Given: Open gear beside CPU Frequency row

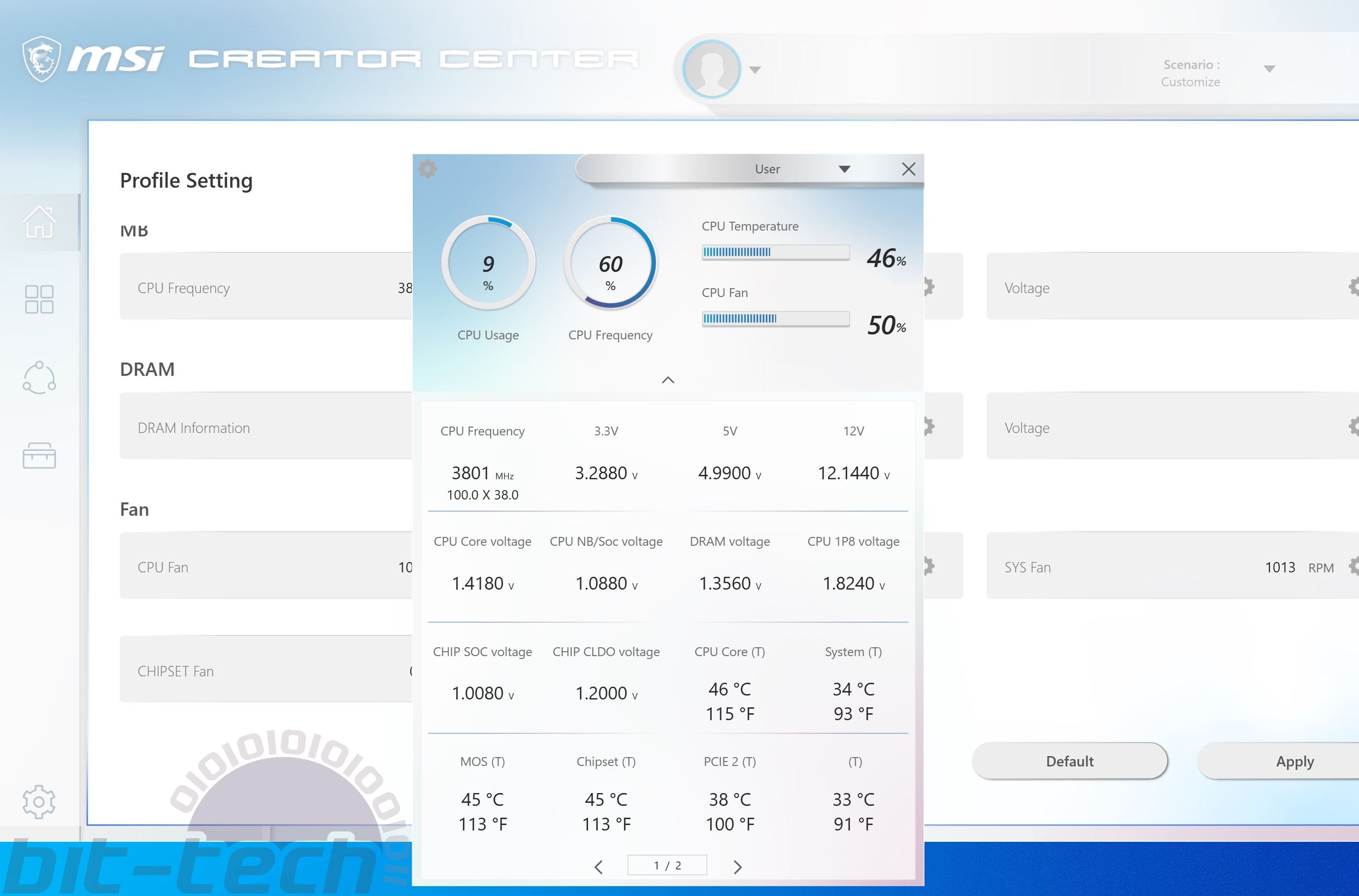Looking at the screenshot, I should click(929, 287).
